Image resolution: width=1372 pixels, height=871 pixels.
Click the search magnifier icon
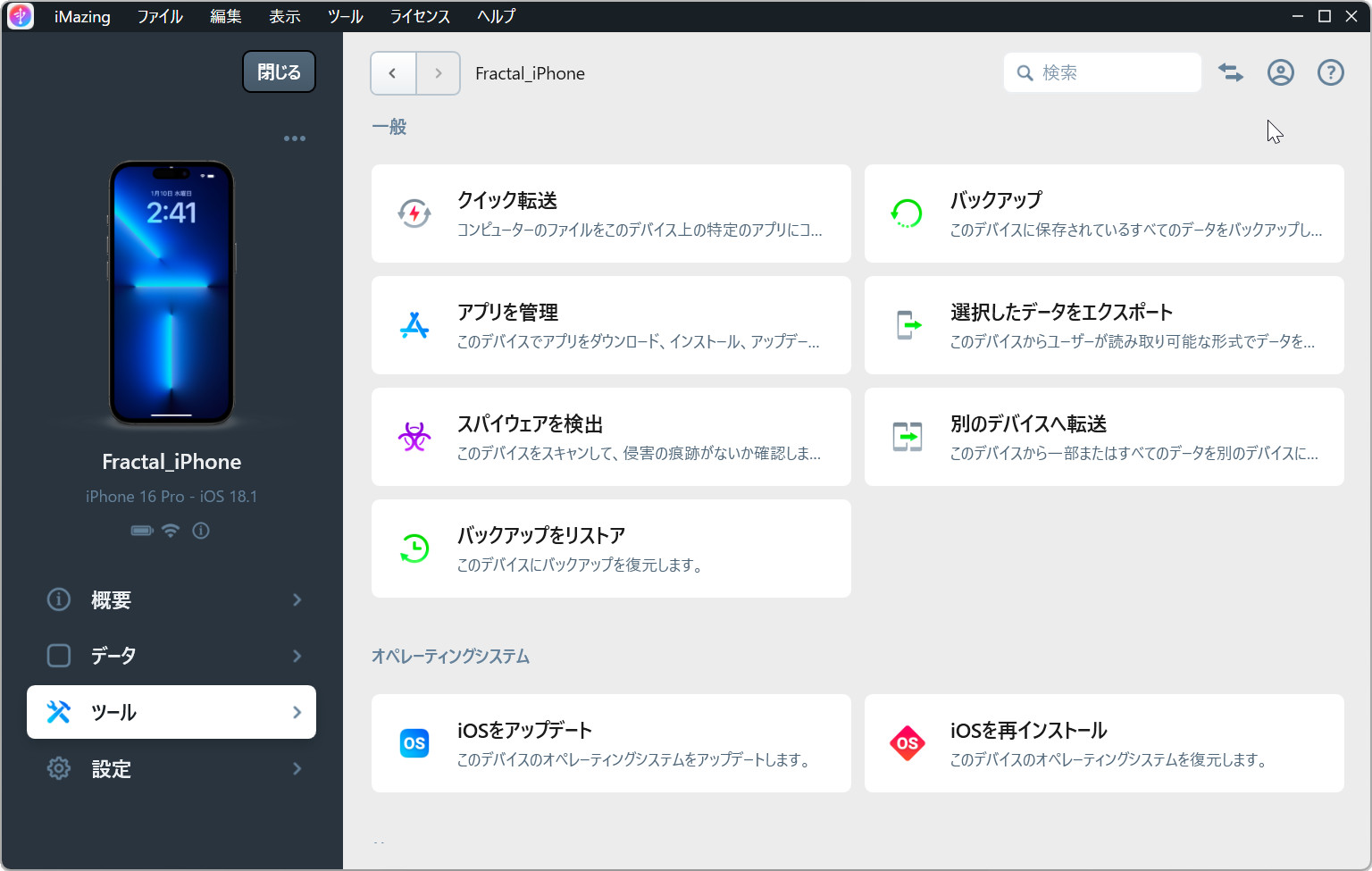[x=1025, y=73]
